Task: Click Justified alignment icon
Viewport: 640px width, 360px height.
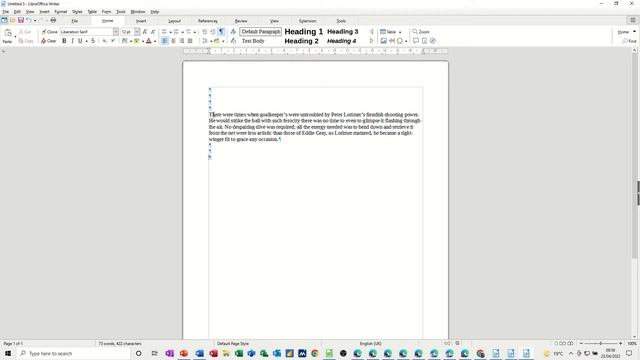Action: 190,41
